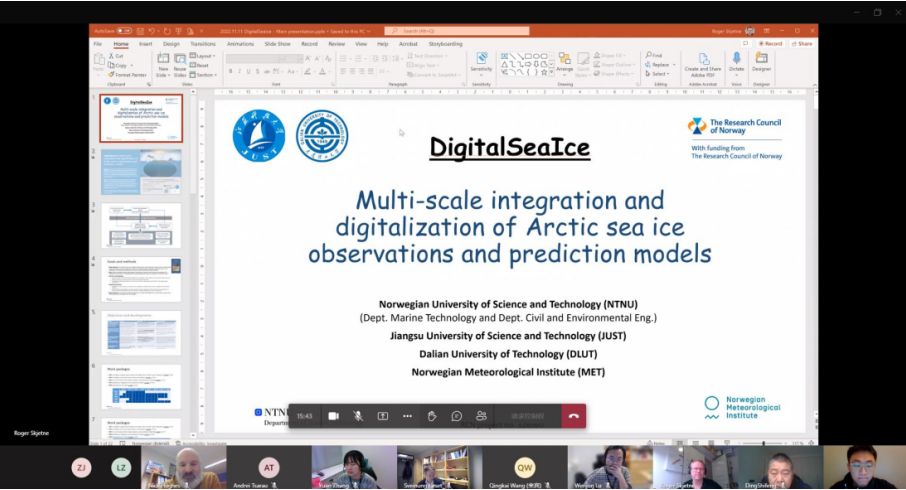Start Dictate in the Voice group
The image size is (906, 490).
pyautogui.click(x=736, y=63)
